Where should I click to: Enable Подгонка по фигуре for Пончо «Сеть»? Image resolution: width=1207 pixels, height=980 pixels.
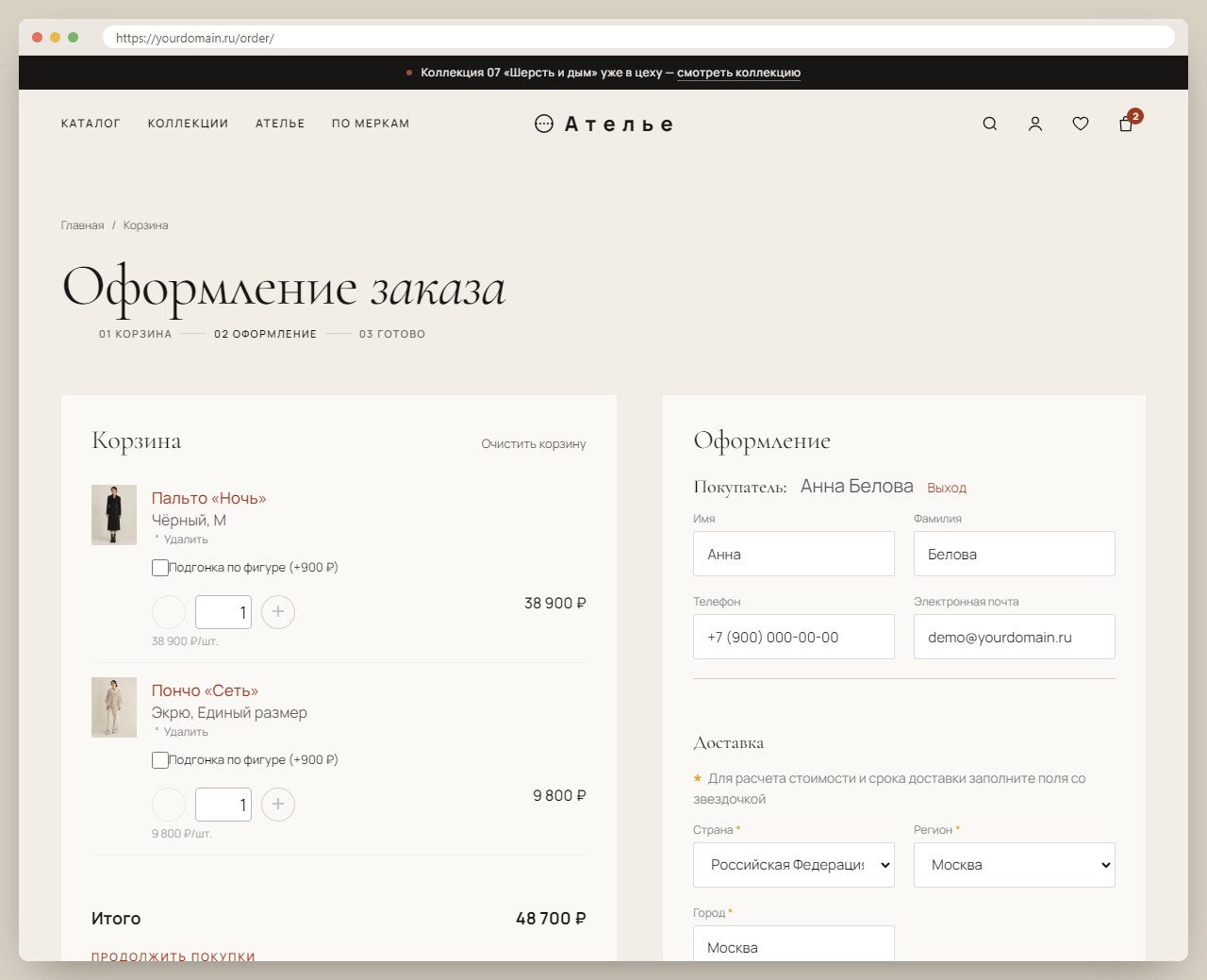coord(160,760)
